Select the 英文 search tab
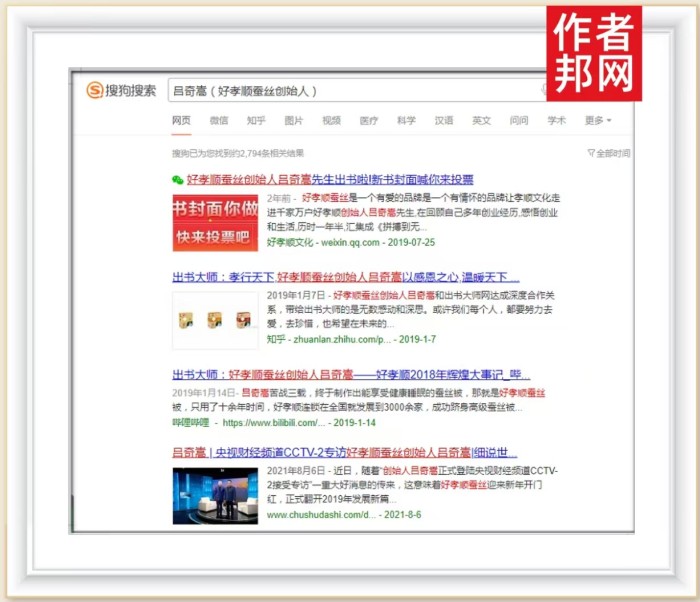700x602 pixels. (x=481, y=121)
